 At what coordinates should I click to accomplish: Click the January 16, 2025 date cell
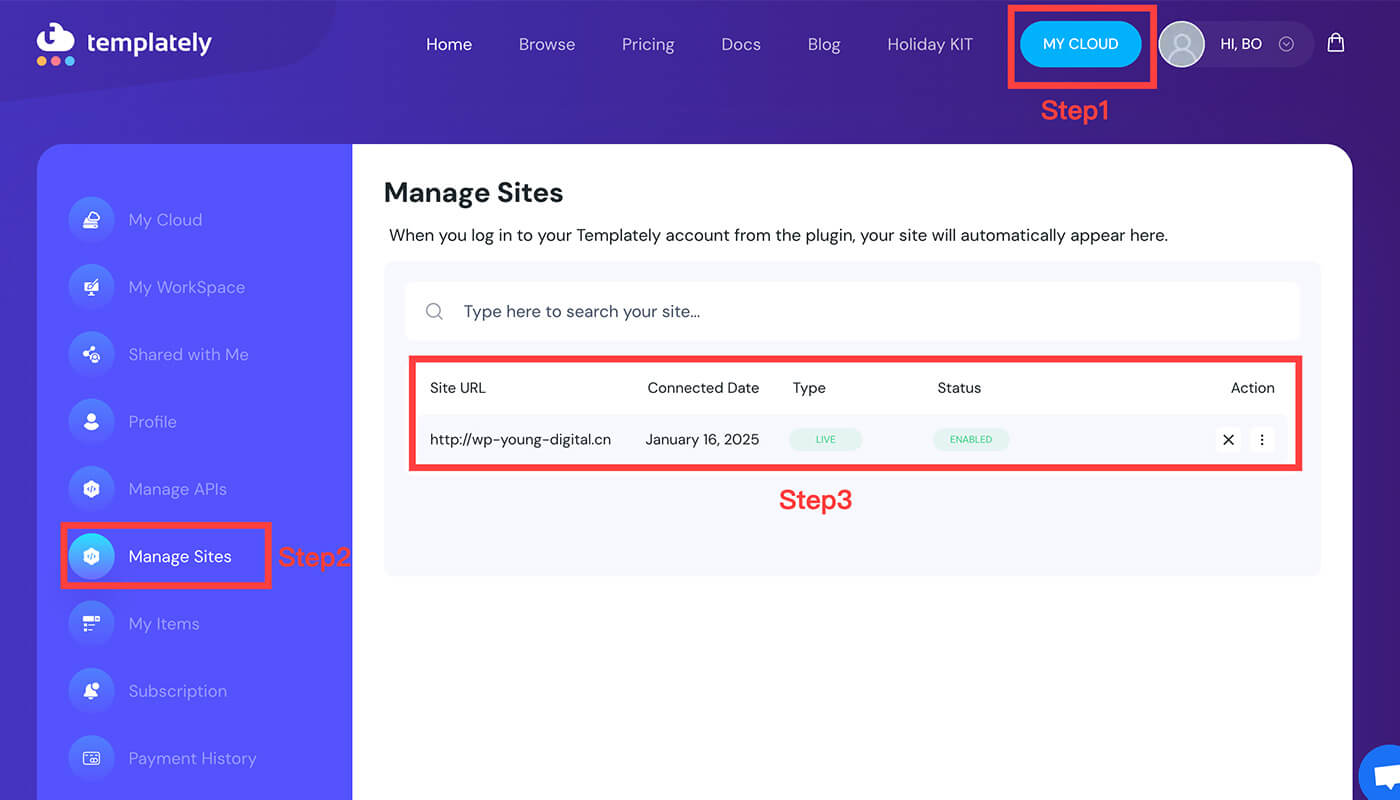(x=702, y=439)
